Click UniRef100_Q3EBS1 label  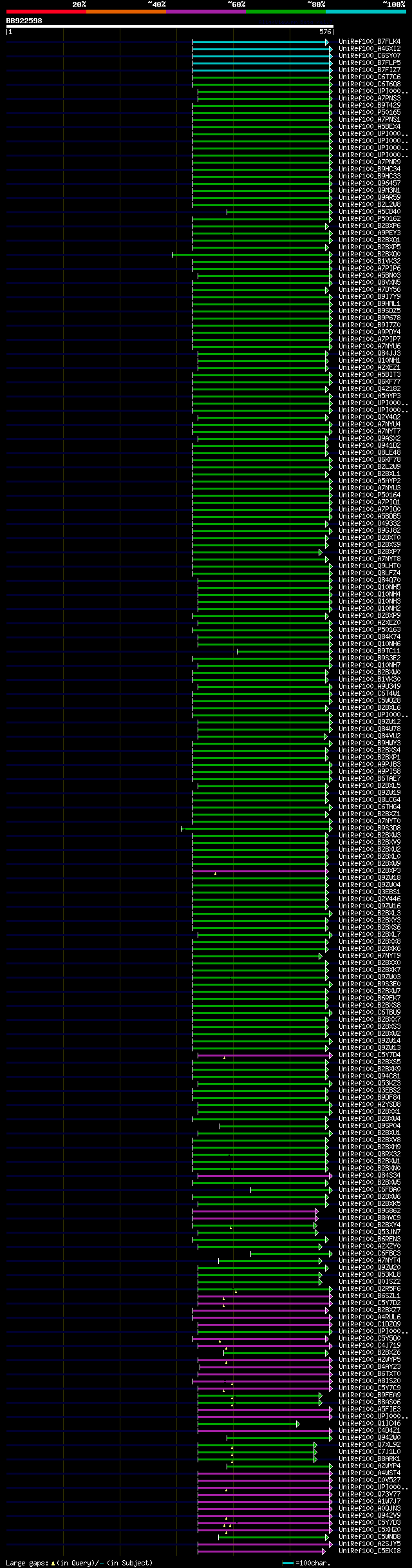tap(370, 892)
